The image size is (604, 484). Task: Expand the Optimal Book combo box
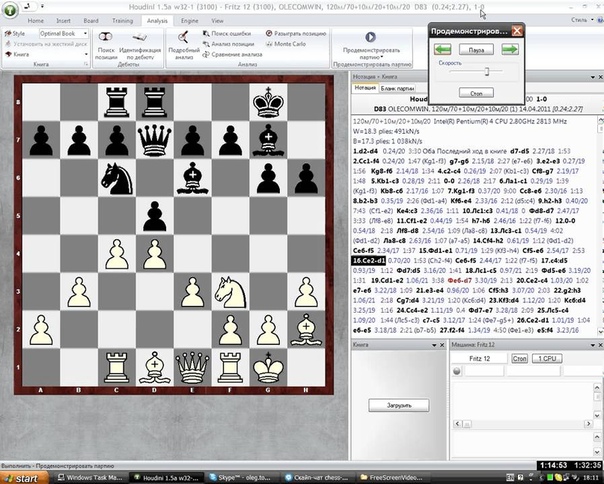click(x=86, y=34)
